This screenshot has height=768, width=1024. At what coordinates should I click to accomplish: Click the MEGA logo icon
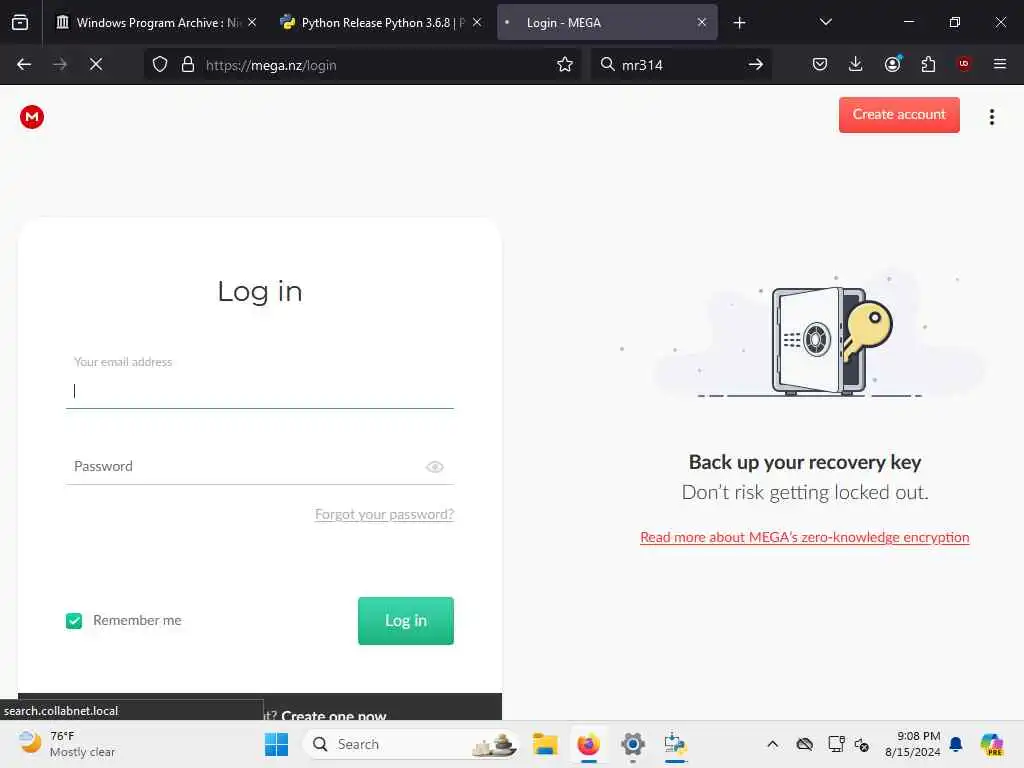tap(31, 117)
